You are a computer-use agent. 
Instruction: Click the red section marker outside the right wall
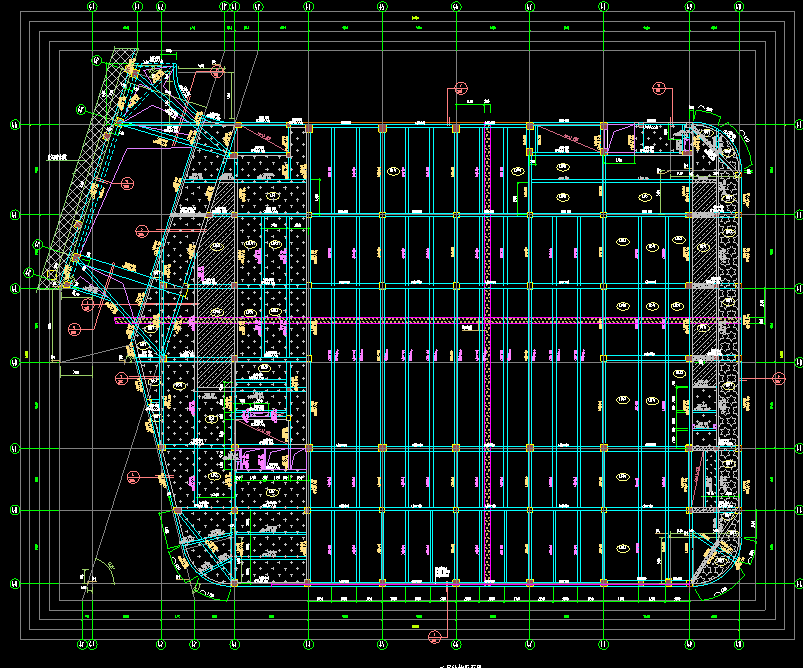click(778, 379)
